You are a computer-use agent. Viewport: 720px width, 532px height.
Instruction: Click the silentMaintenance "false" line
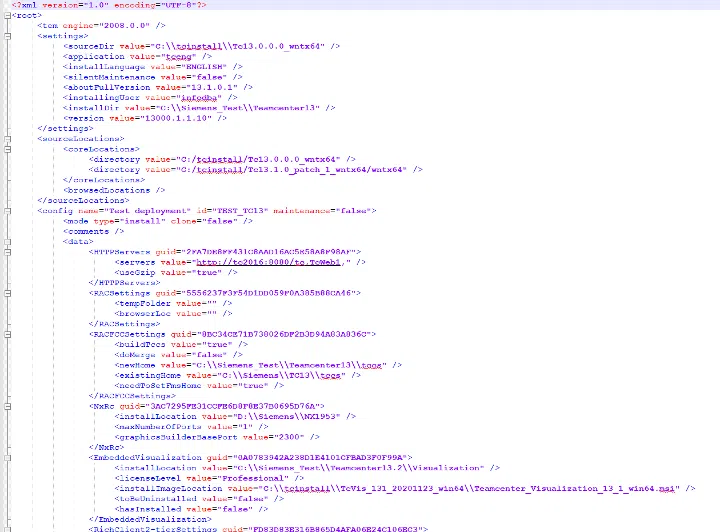point(153,77)
